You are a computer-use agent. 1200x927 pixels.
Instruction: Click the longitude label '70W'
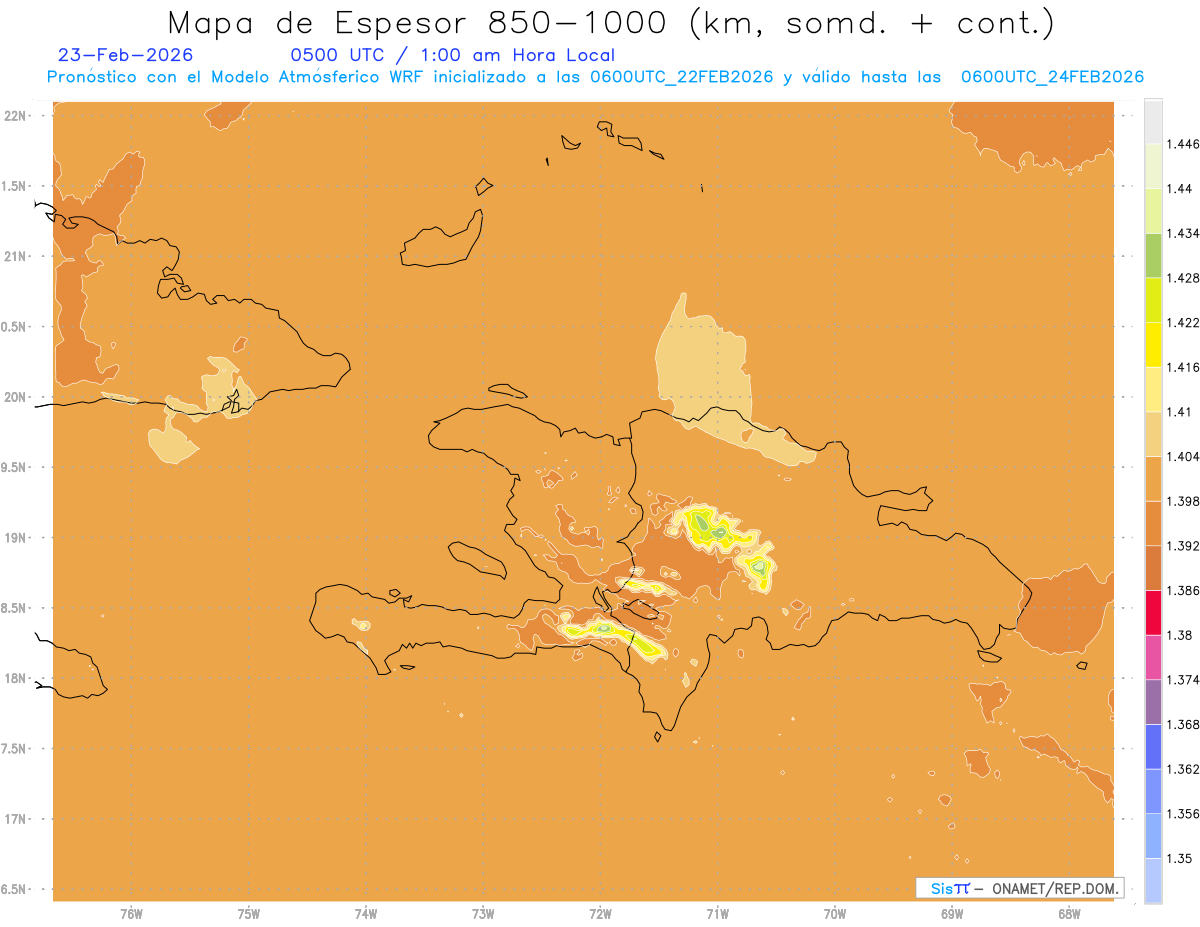[835, 914]
